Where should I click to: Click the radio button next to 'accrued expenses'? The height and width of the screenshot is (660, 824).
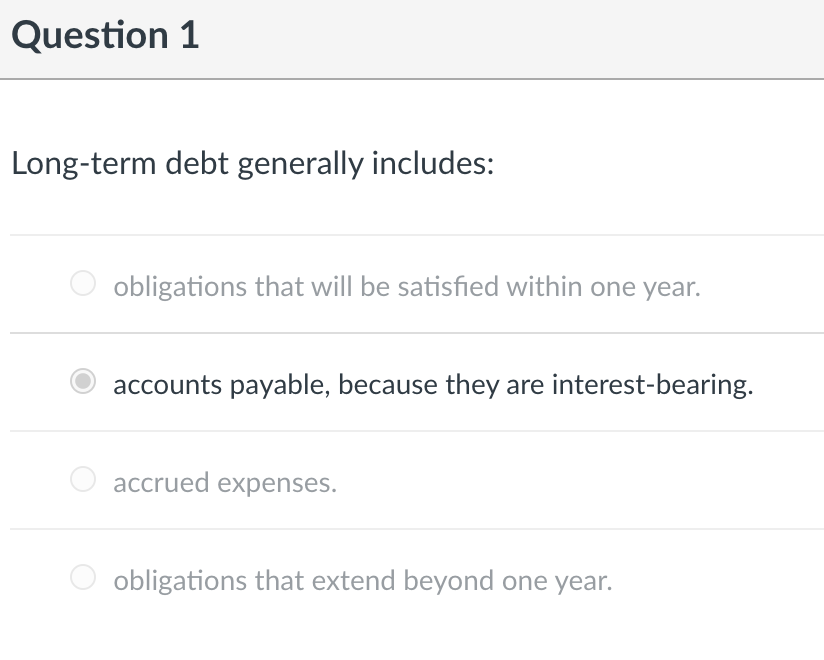[x=83, y=480]
